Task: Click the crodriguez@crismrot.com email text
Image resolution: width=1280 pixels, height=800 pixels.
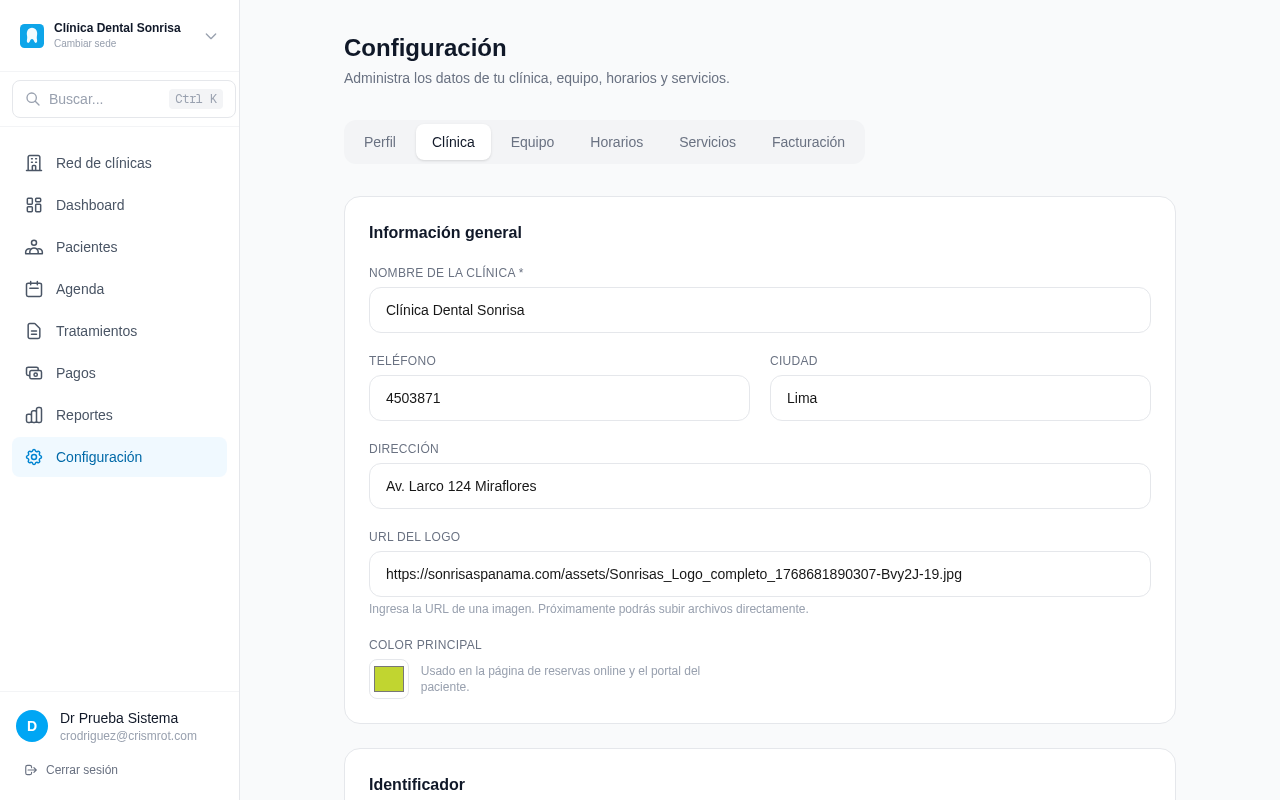Action: (128, 736)
